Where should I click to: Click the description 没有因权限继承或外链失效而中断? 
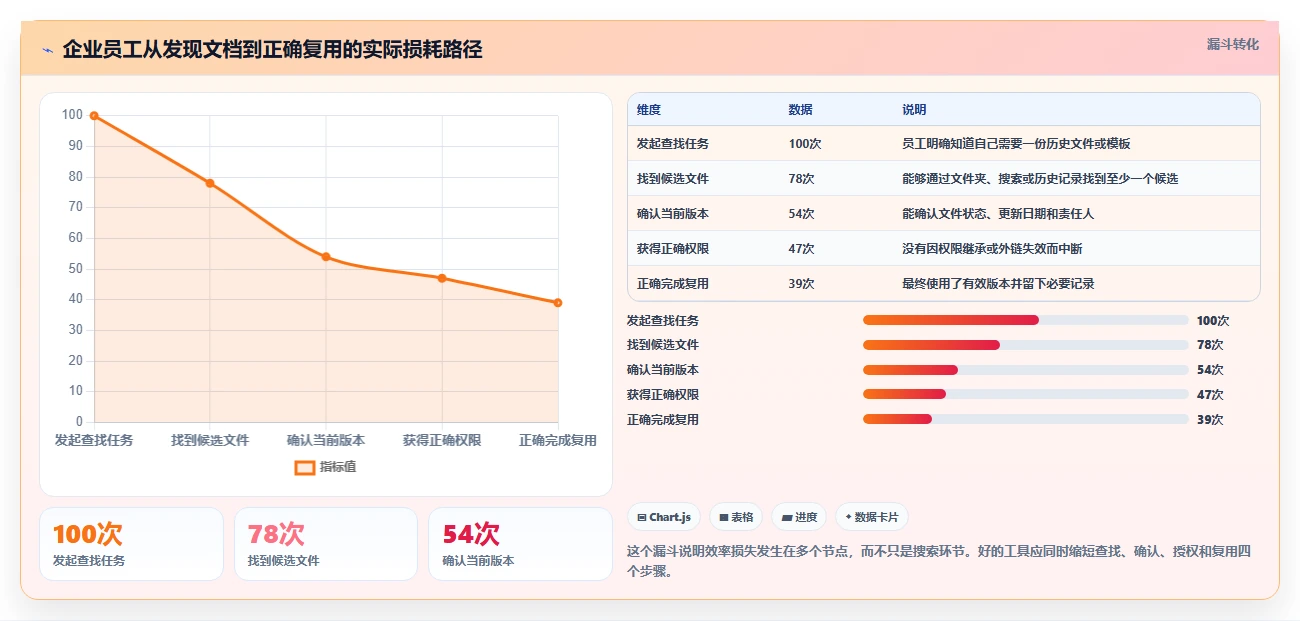tap(992, 249)
